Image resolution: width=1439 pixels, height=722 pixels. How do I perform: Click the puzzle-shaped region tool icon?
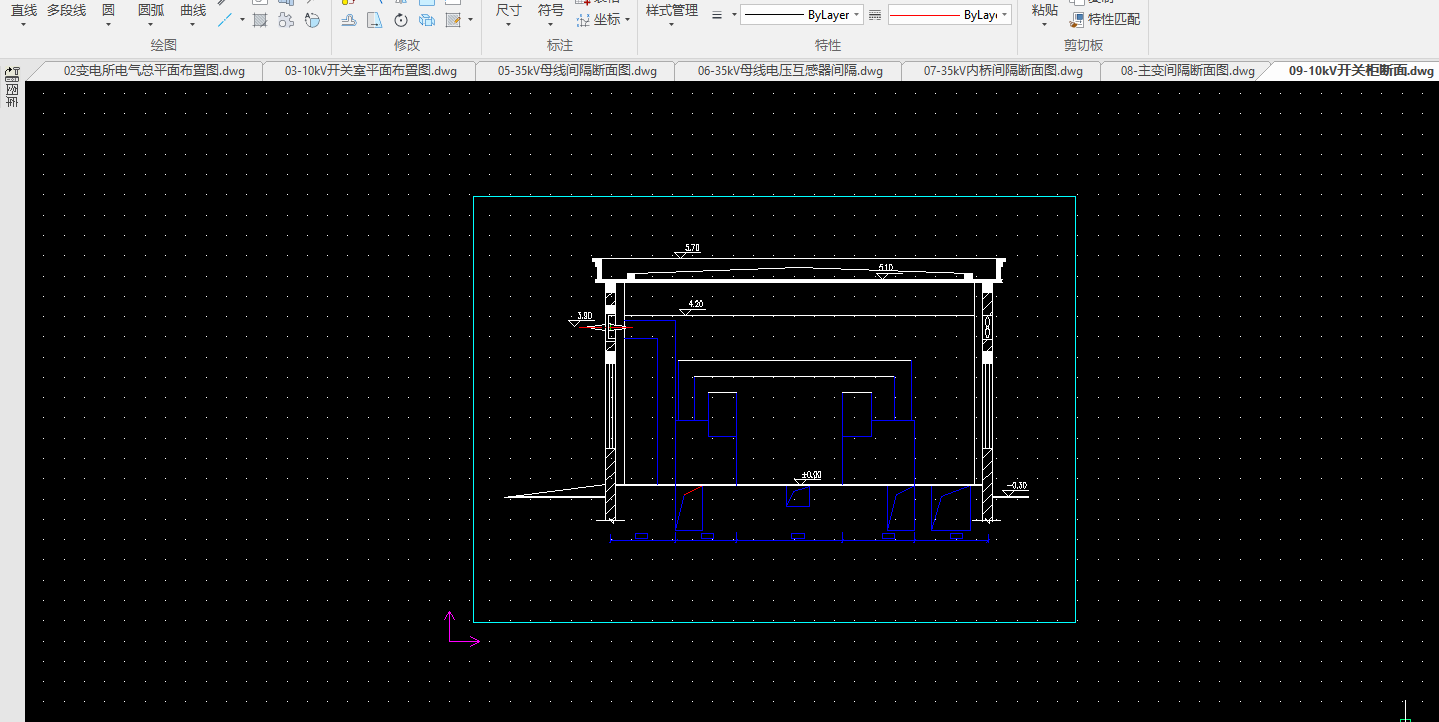286,19
